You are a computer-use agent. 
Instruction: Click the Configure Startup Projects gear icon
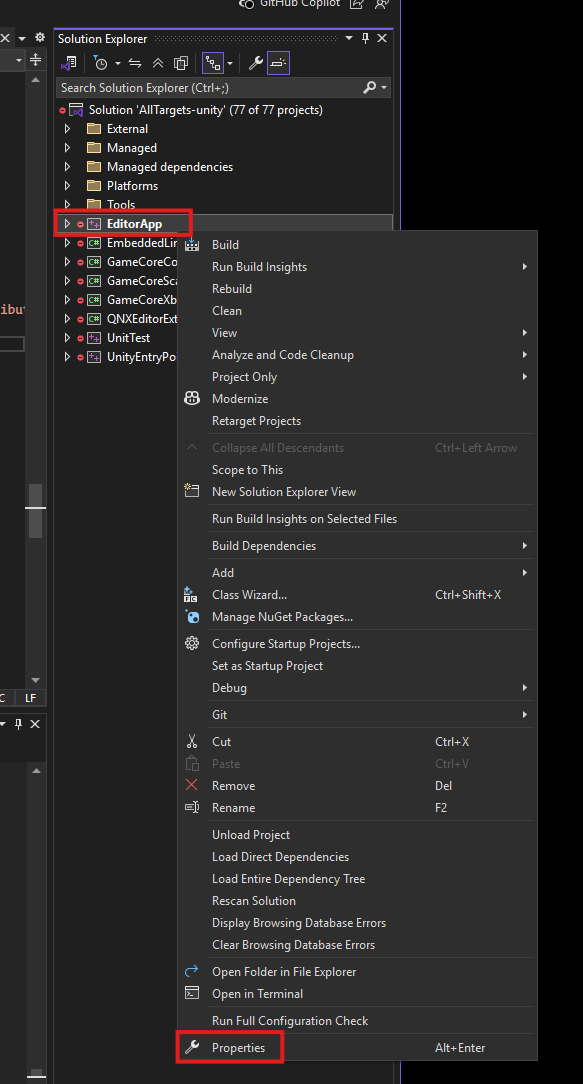[x=192, y=644]
